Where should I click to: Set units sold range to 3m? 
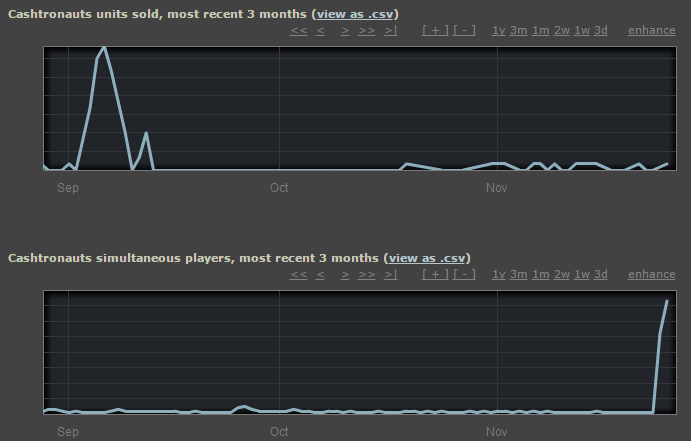click(519, 30)
